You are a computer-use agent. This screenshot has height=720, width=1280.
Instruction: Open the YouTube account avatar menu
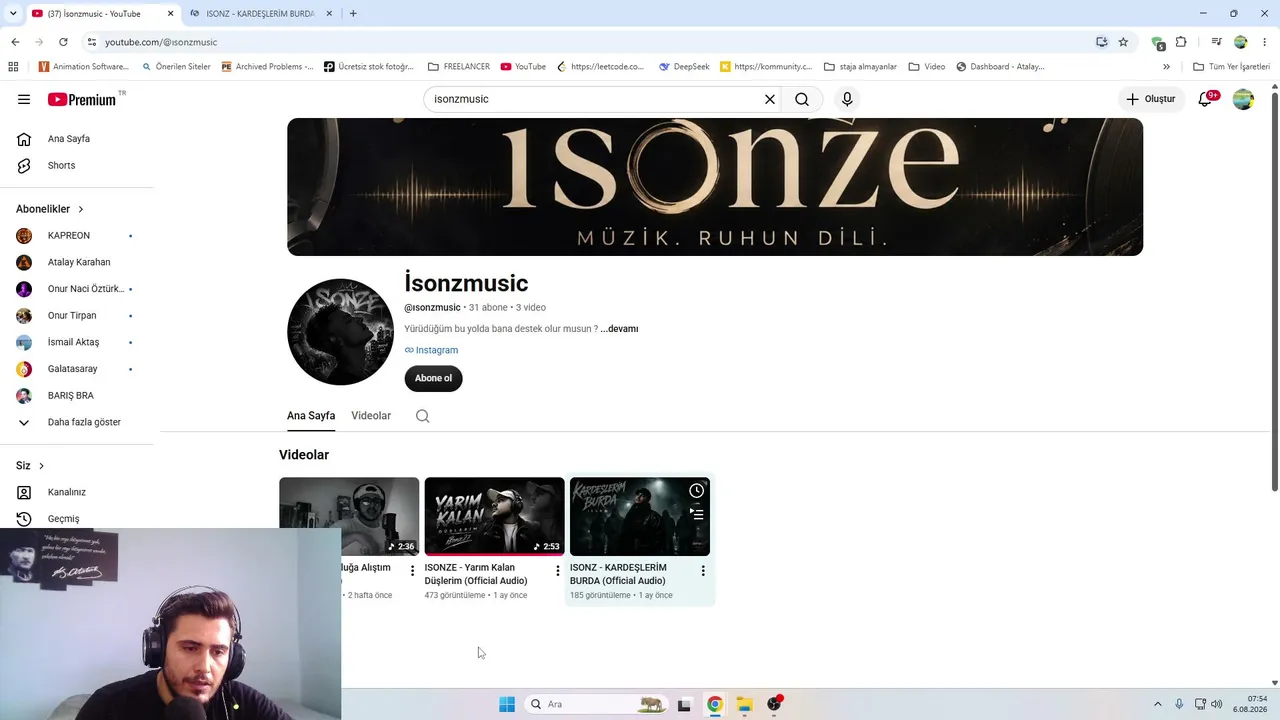pos(1243,99)
